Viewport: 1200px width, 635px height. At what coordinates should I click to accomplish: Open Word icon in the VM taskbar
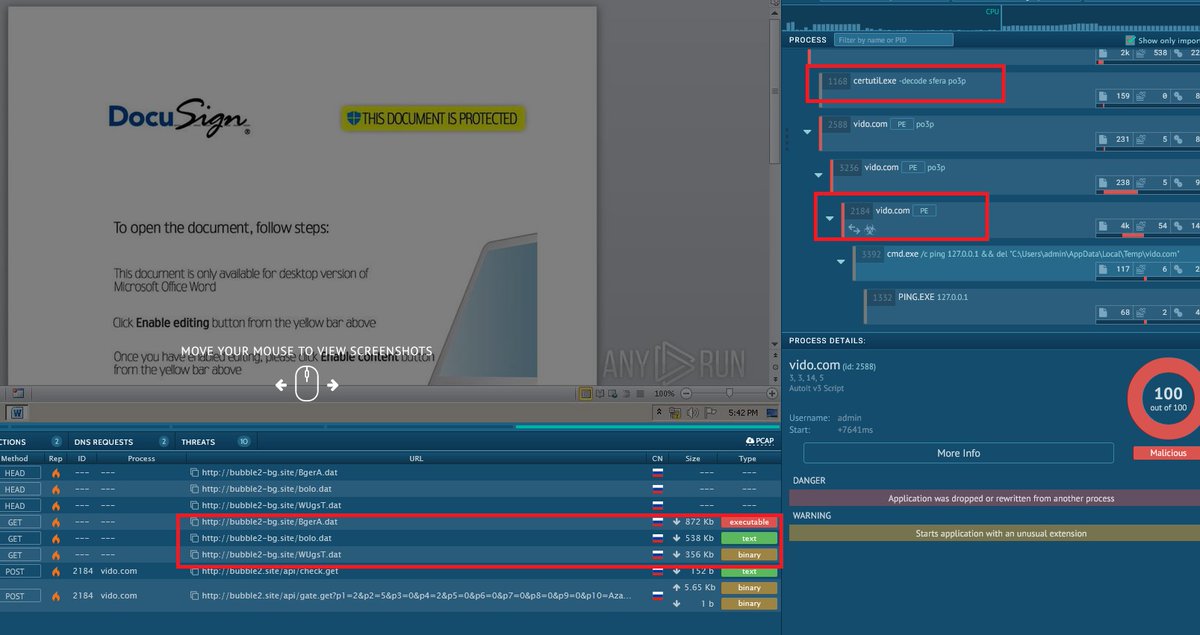tap(17, 412)
